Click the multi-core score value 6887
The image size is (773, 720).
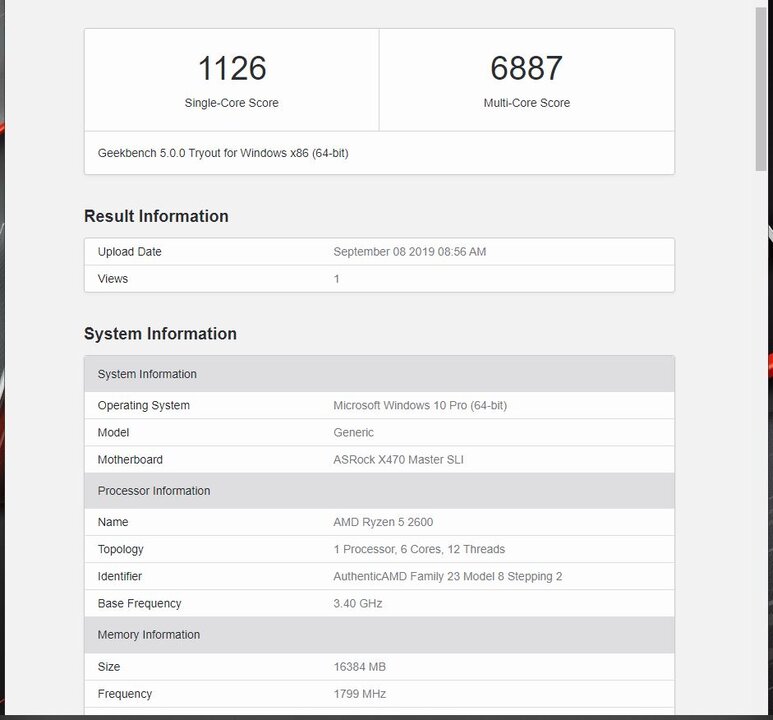coord(527,68)
